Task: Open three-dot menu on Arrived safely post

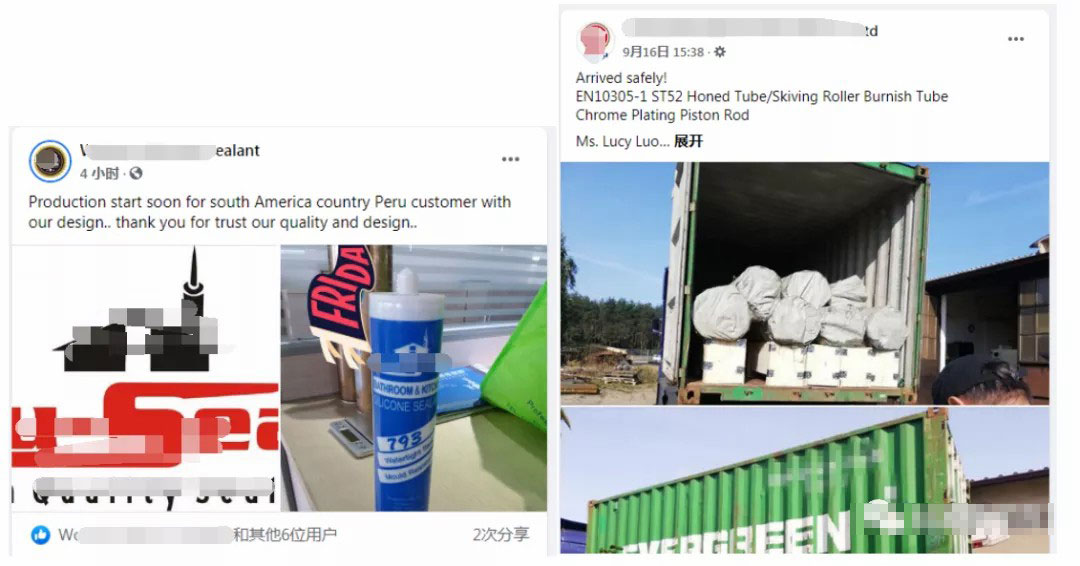Action: pos(1016,39)
